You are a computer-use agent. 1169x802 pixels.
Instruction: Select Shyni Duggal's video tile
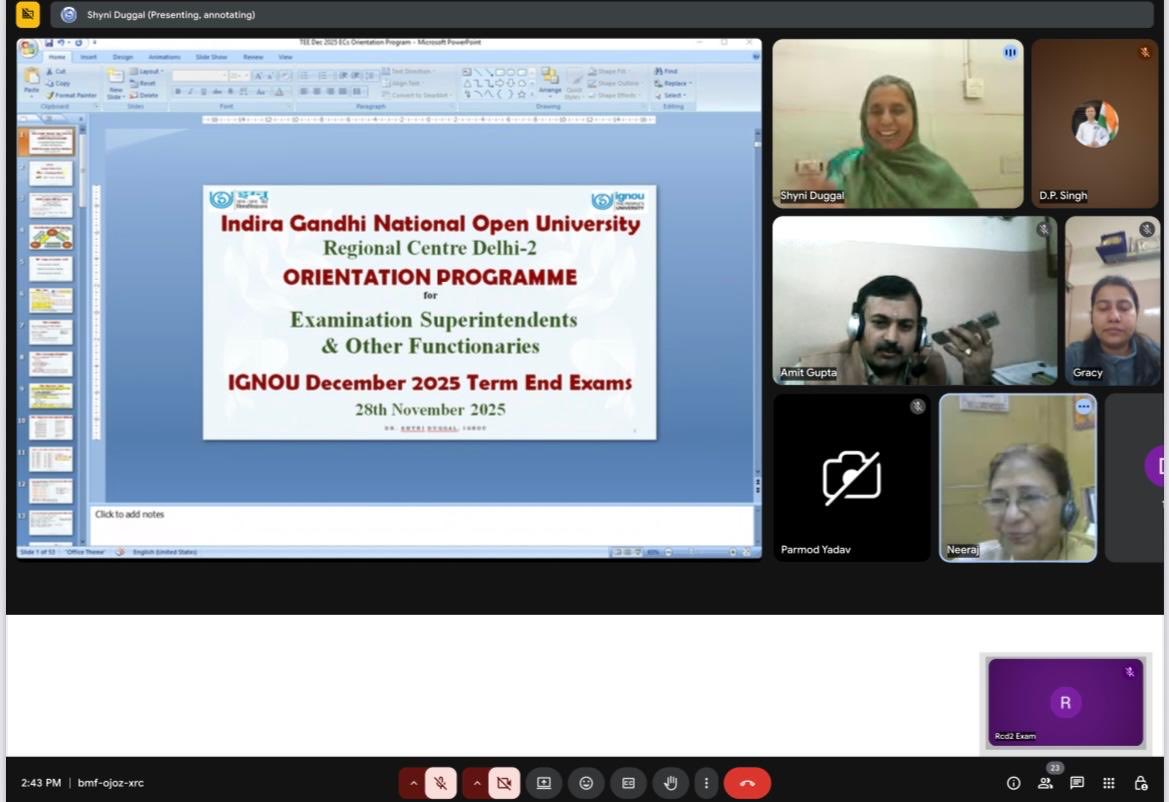898,124
